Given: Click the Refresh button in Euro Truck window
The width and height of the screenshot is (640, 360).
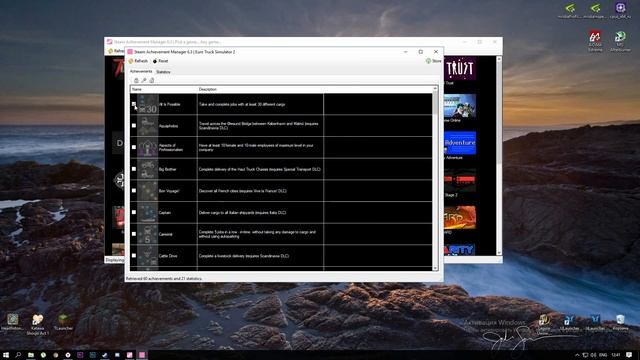Looking at the screenshot, I should (x=138, y=61).
